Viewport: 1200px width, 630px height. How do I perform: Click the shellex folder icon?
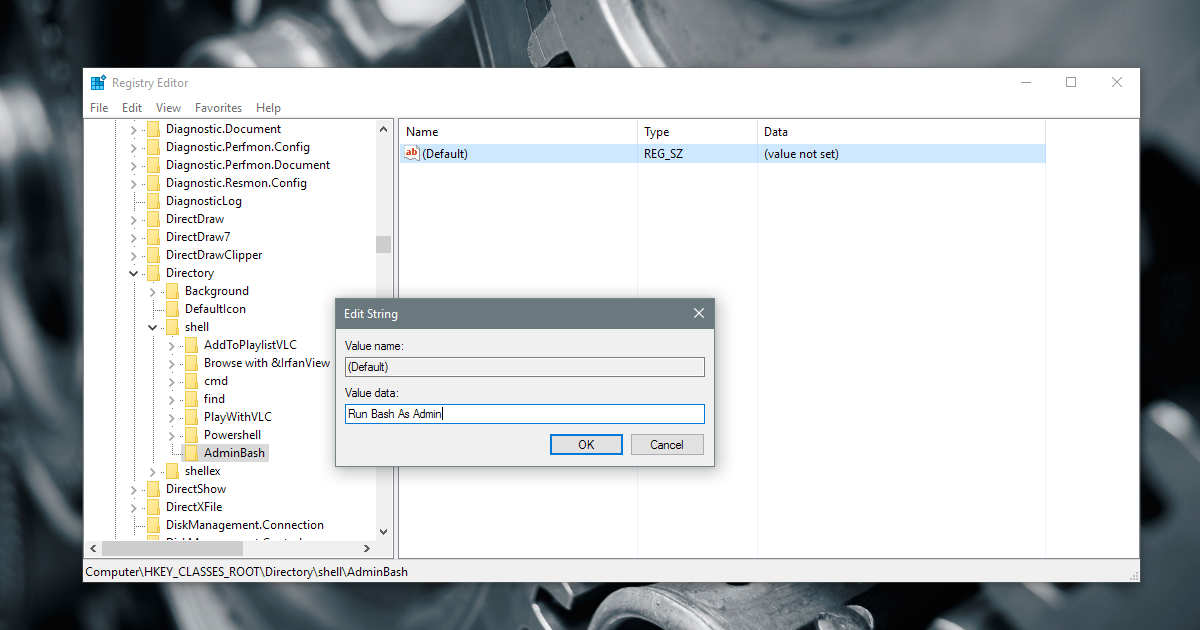coord(171,471)
